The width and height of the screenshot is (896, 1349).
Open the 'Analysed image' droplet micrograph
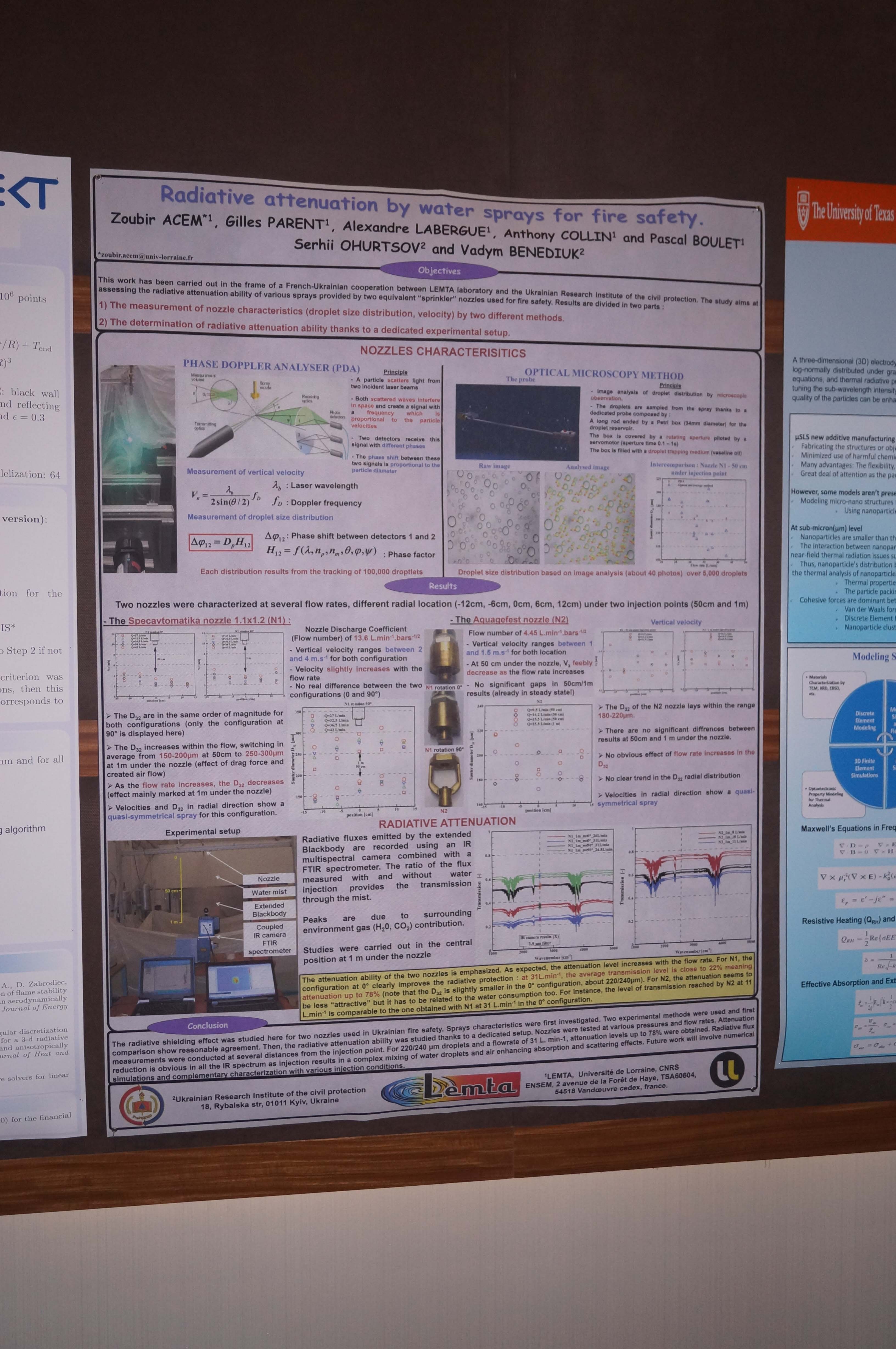click(x=589, y=519)
